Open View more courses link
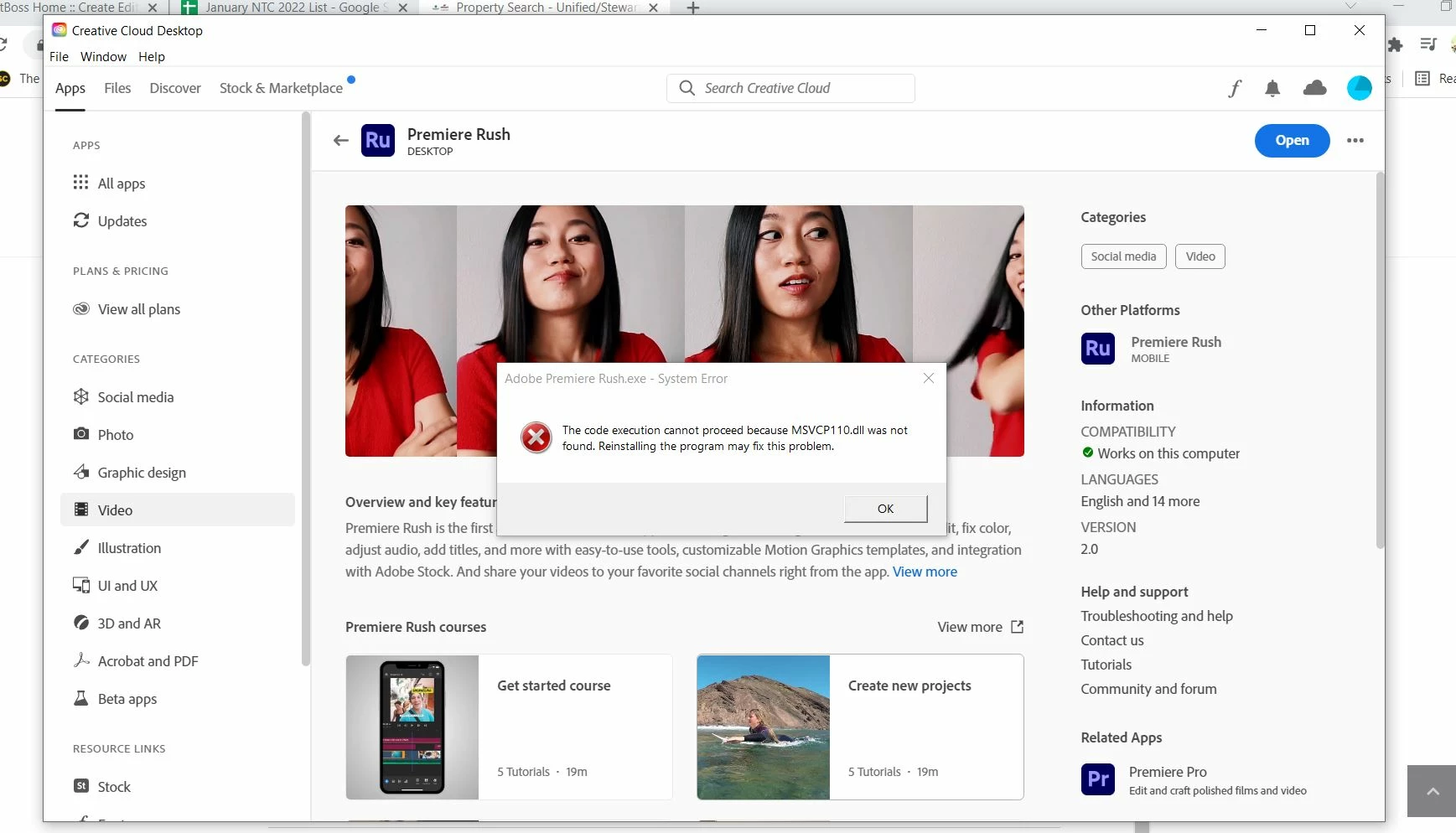Screen dimensions: 1456x833 point(980,627)
